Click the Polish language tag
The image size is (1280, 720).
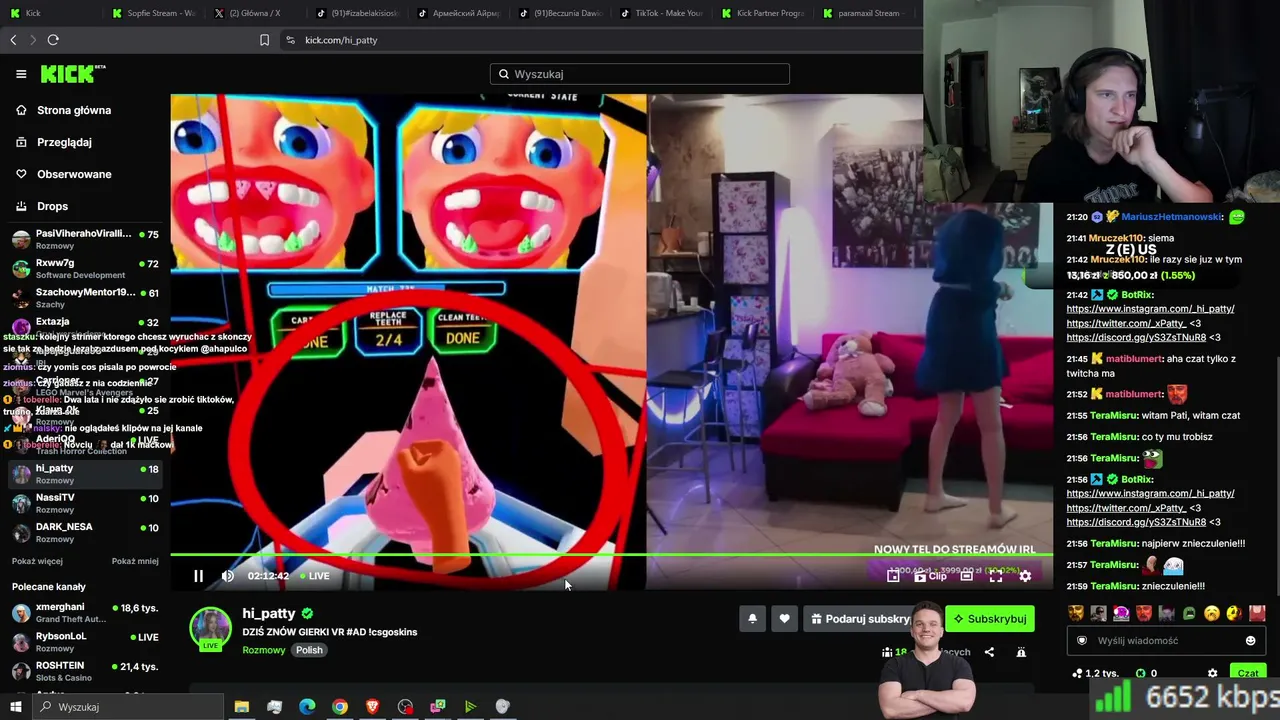pos(309,650)
